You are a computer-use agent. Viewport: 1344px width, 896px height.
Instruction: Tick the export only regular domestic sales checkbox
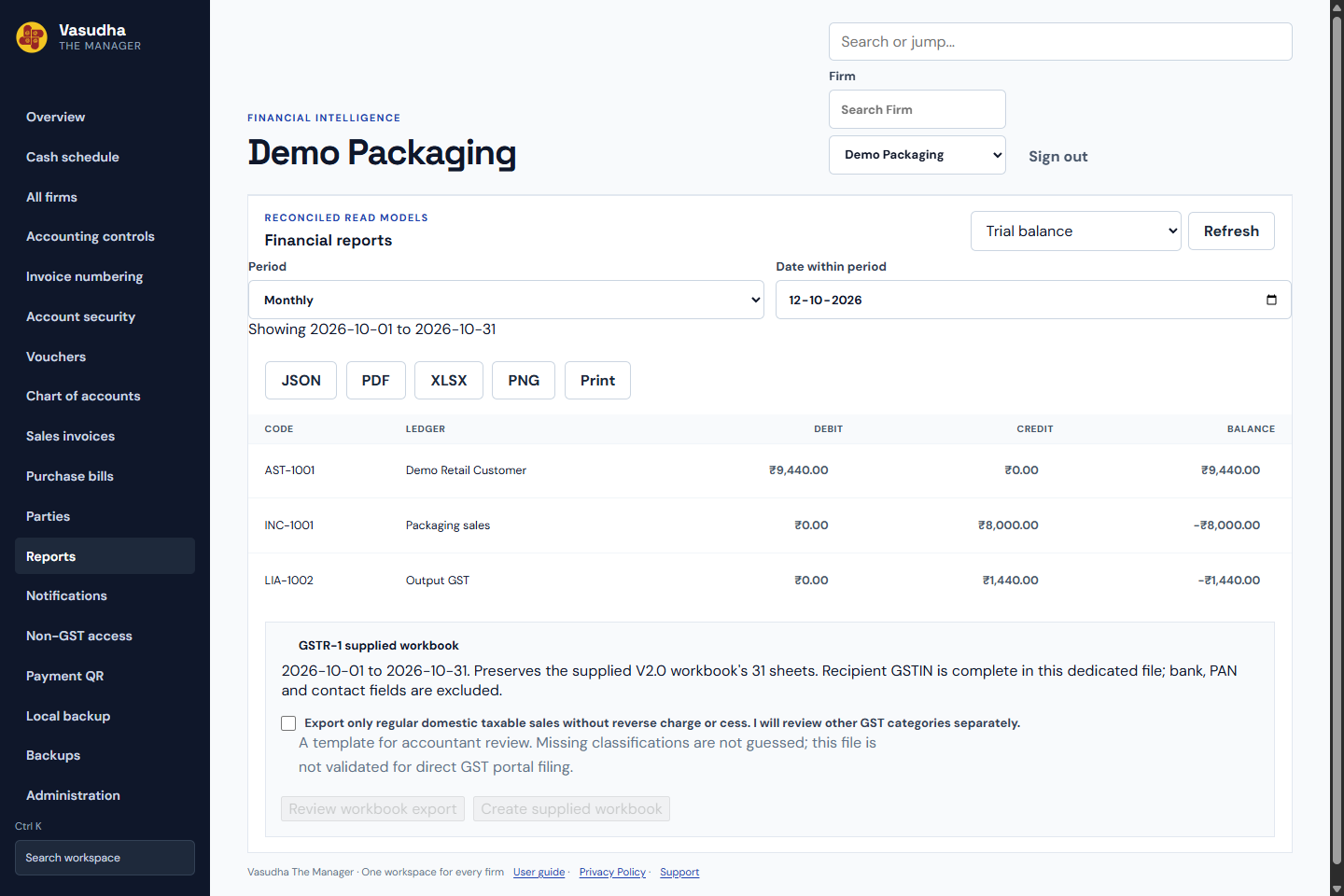(288, 723)
